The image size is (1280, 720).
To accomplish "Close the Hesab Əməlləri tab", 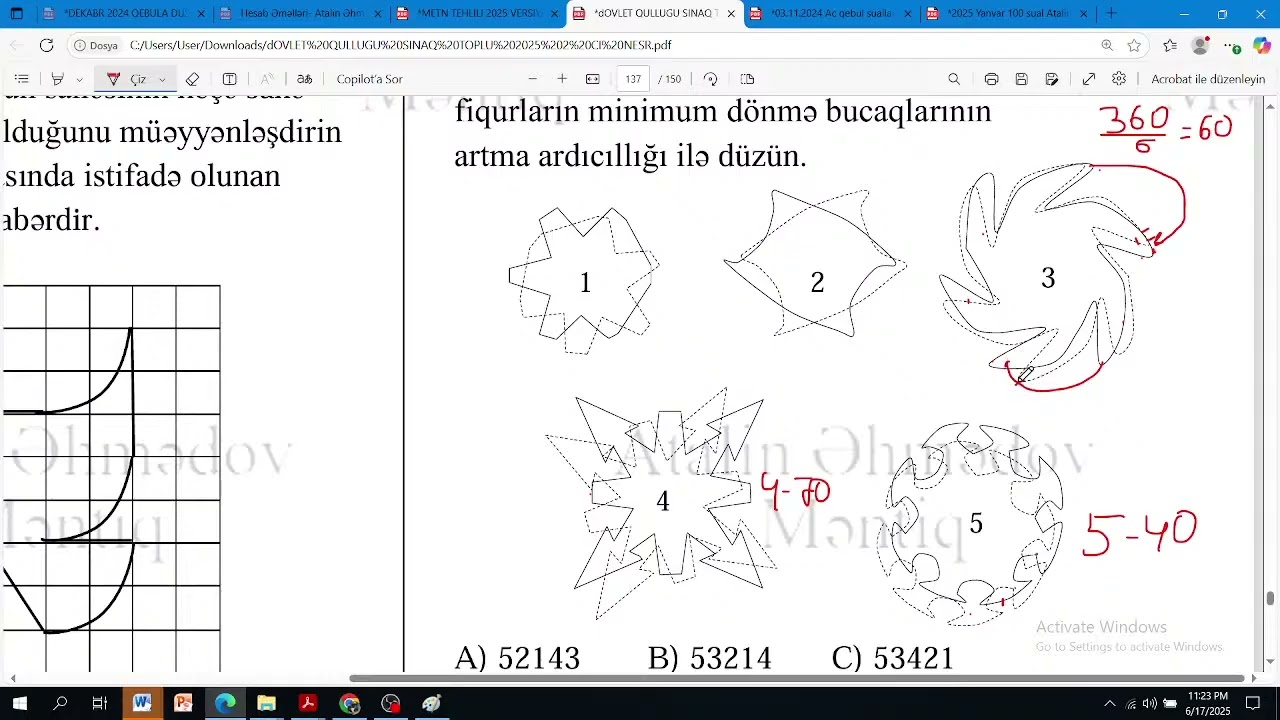I will 378,14.
